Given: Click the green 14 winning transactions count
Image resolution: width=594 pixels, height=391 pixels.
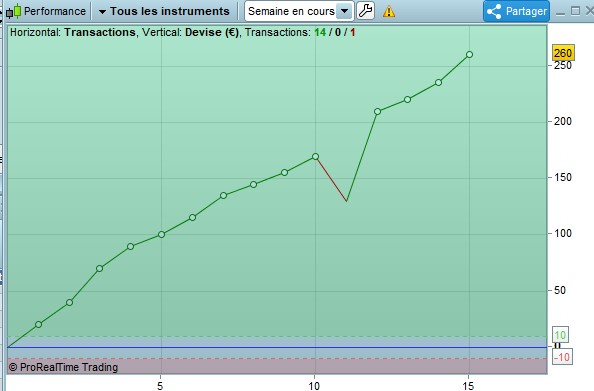Looking at the screenshot, I should coord(320,33).
